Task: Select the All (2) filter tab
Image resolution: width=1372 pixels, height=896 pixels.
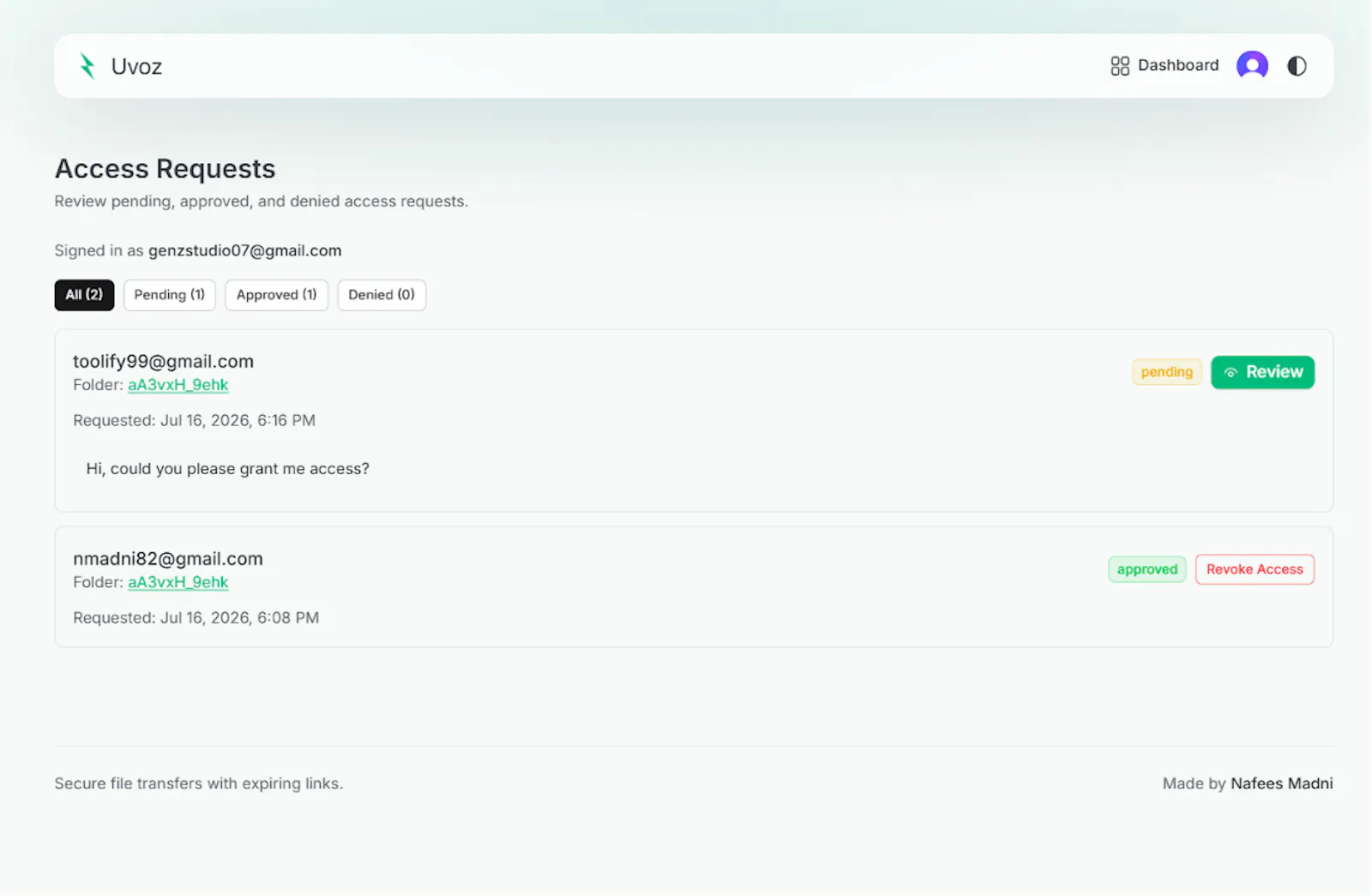Action: pos(84,294)
